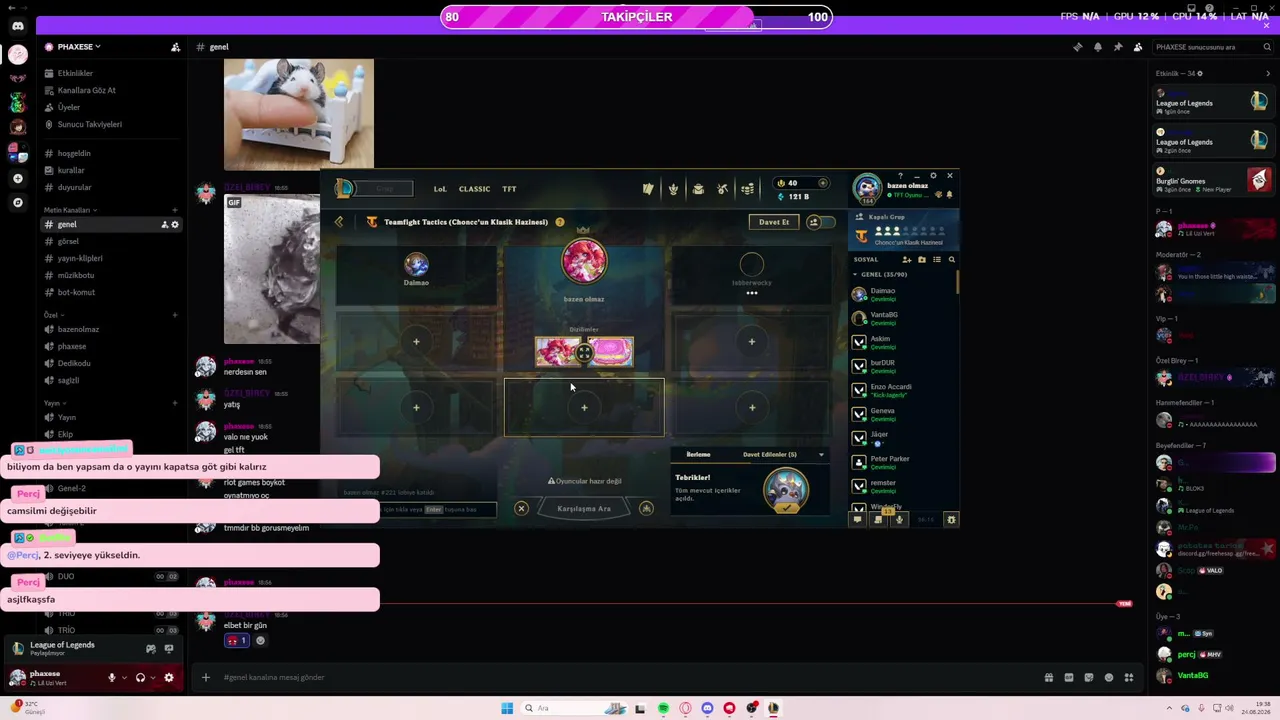1280x720 pixels.
Task: Open Discord from the taskbar
Action: (x=707, y=708)
